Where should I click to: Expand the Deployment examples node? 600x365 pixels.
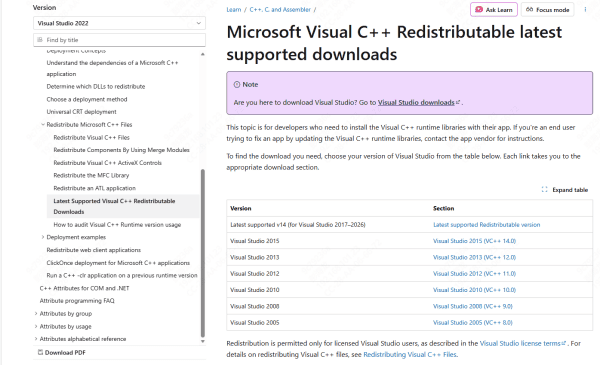[43, 237]
